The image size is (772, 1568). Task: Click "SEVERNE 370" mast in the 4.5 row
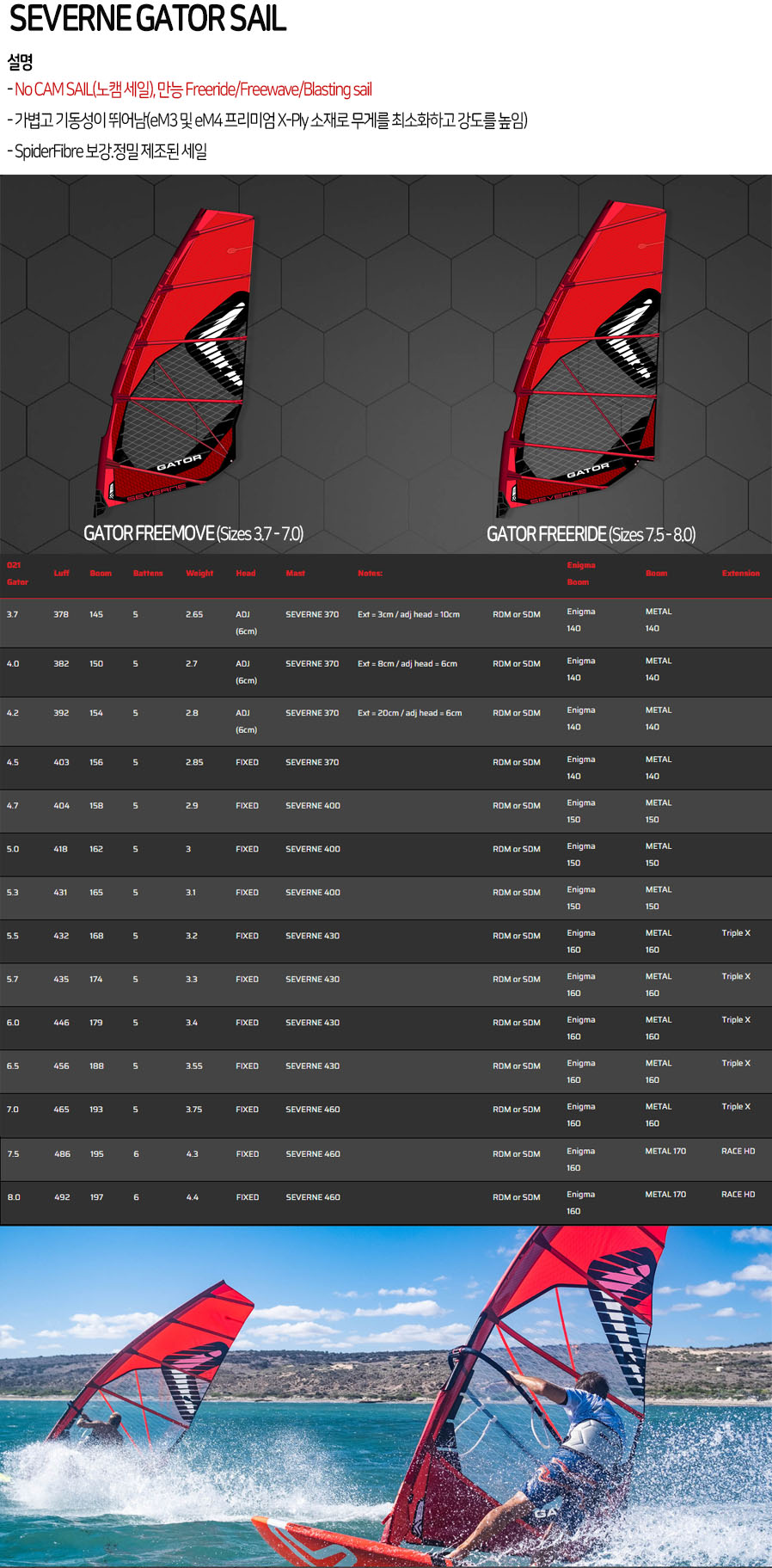click(x=312, y=762)
